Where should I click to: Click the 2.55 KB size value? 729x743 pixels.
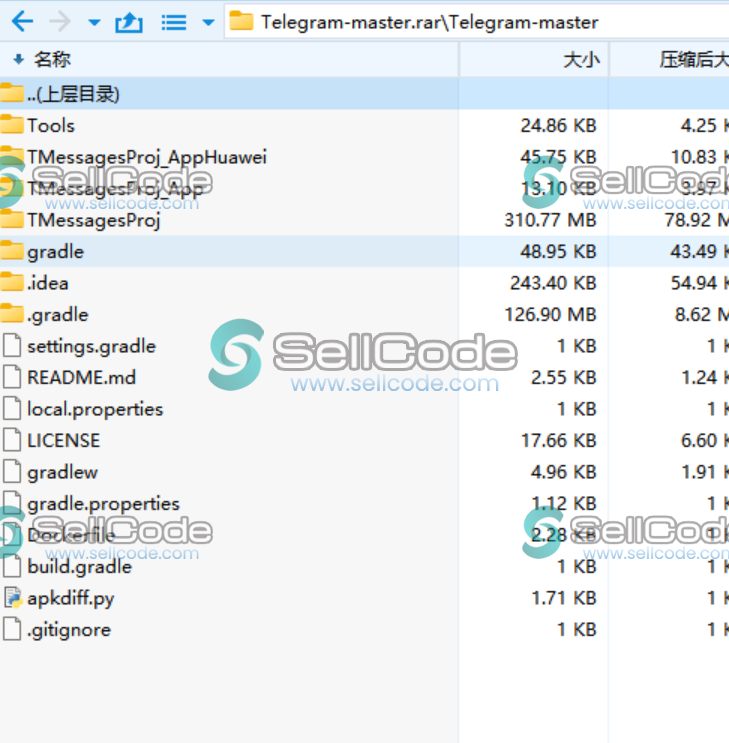click(564, 378)
